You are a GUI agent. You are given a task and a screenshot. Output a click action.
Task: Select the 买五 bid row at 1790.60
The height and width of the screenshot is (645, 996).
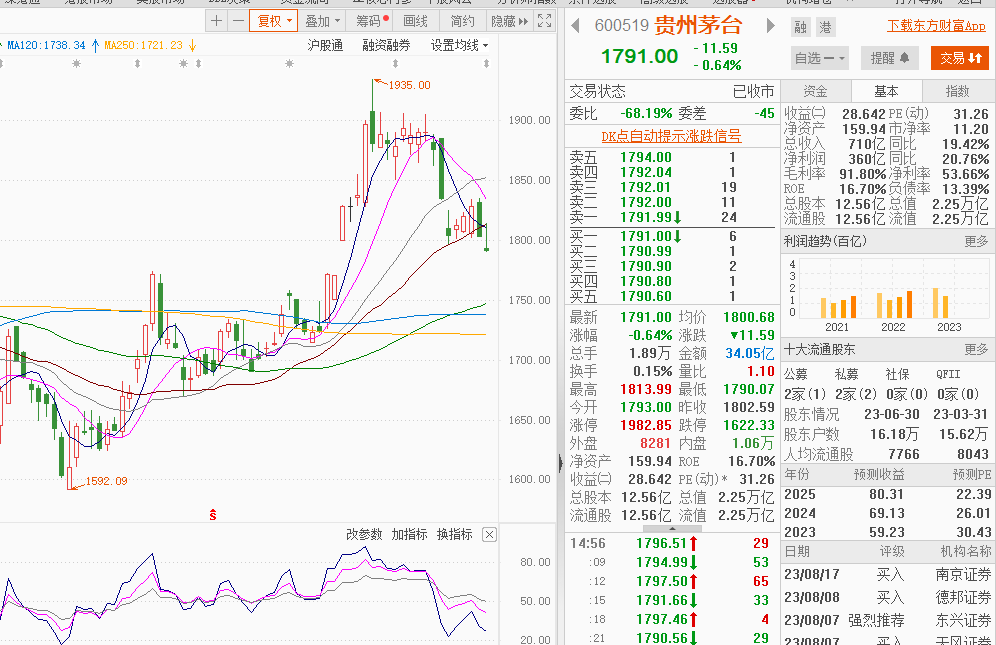(671, 296)
